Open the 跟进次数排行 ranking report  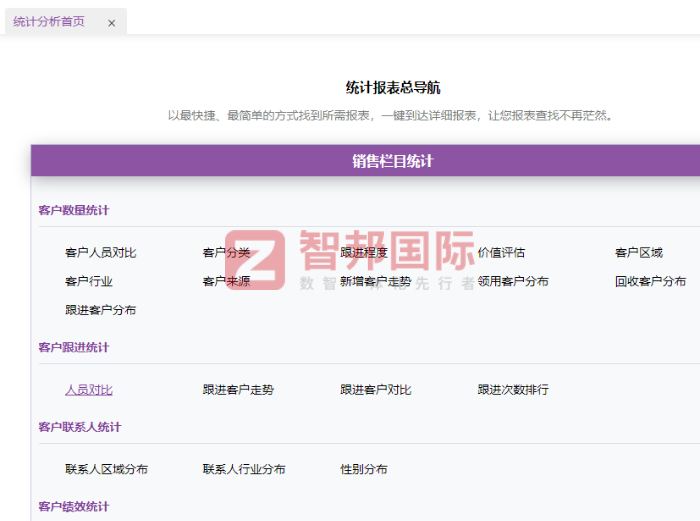coord(513,390)
